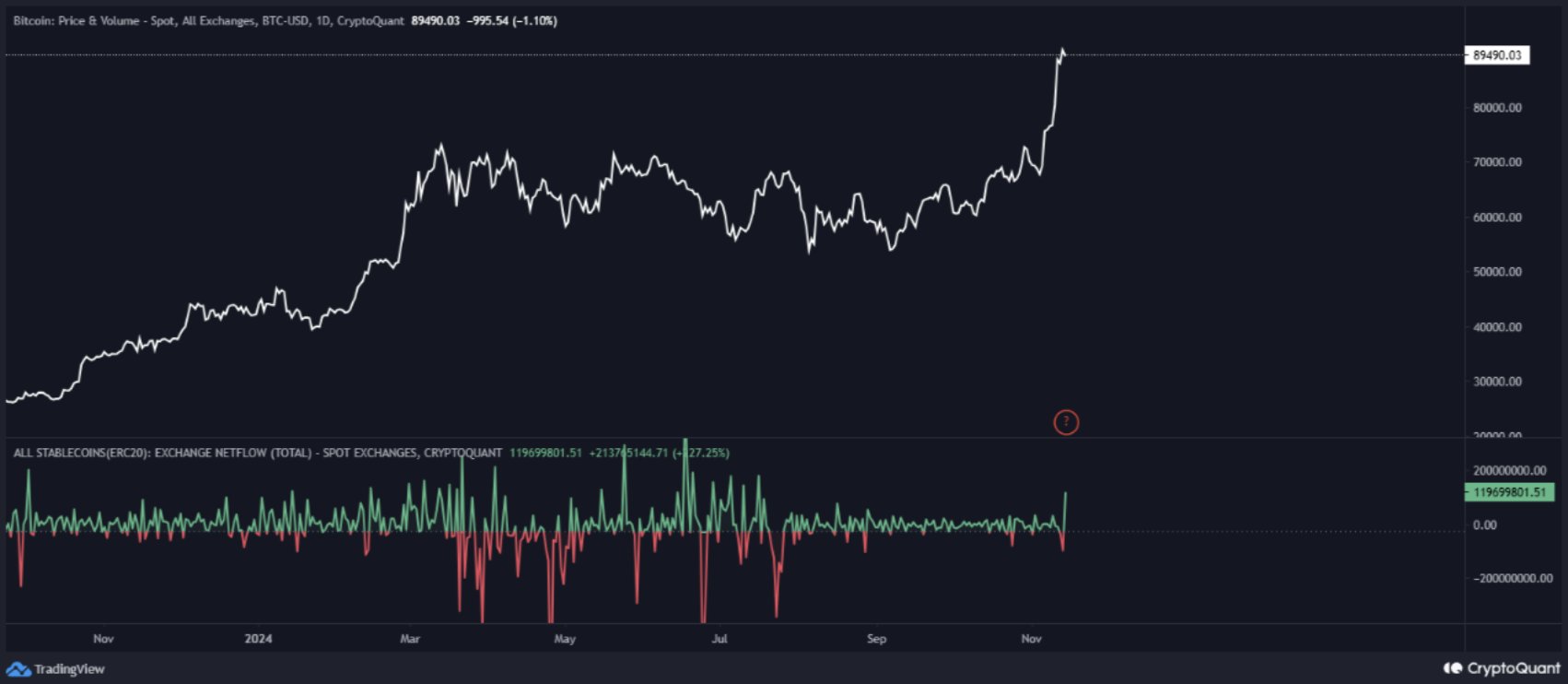Click the 200000000.00 netflow axis label
Screen dimensions: 1568x684
point(1509,470)
